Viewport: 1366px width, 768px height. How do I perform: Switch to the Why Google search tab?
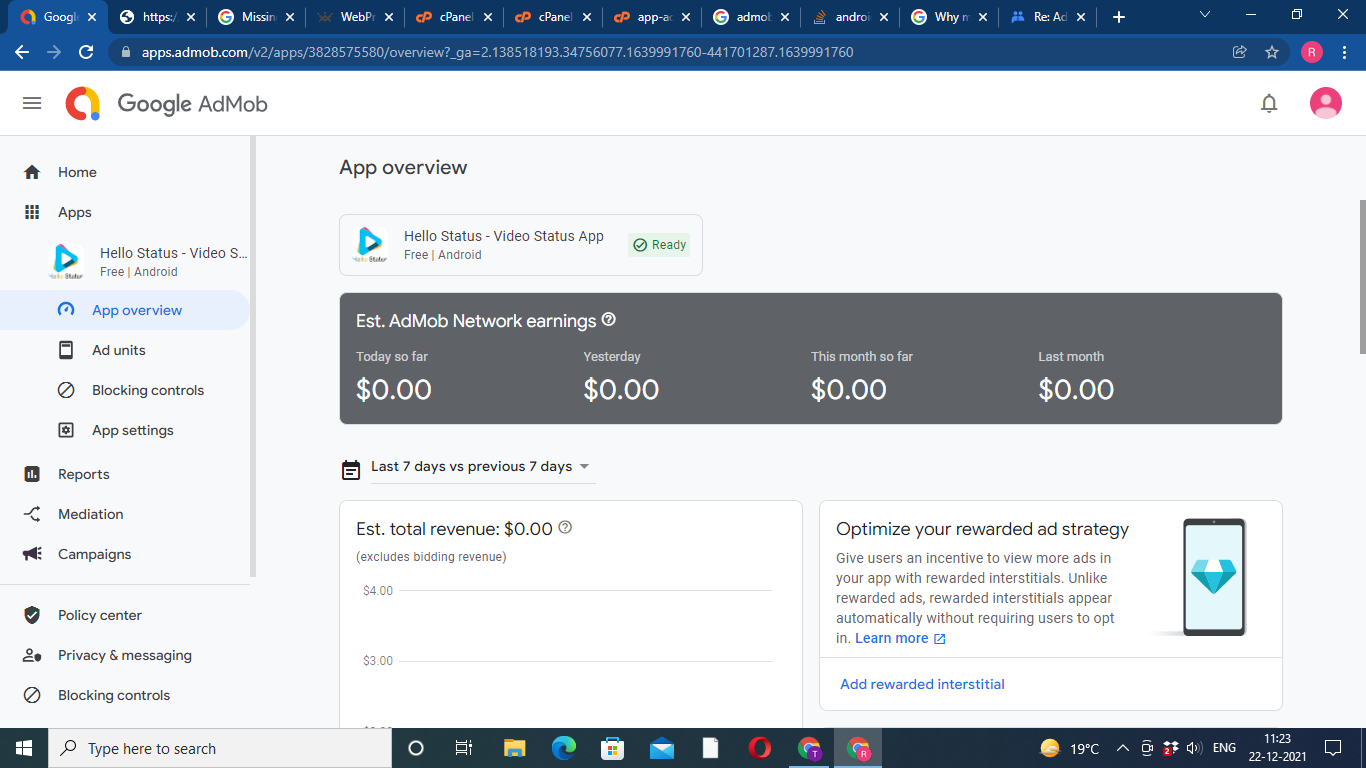pos(949,17)
